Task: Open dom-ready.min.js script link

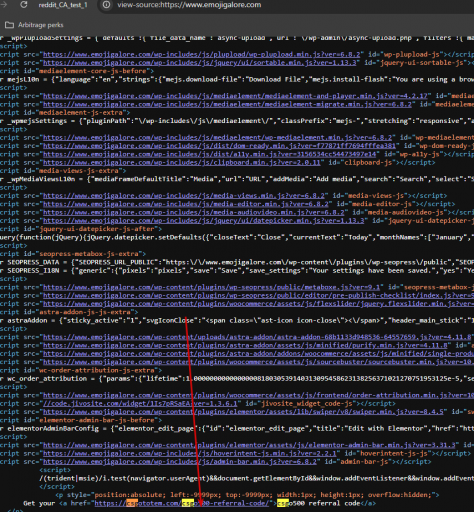Action: point(219,146)
